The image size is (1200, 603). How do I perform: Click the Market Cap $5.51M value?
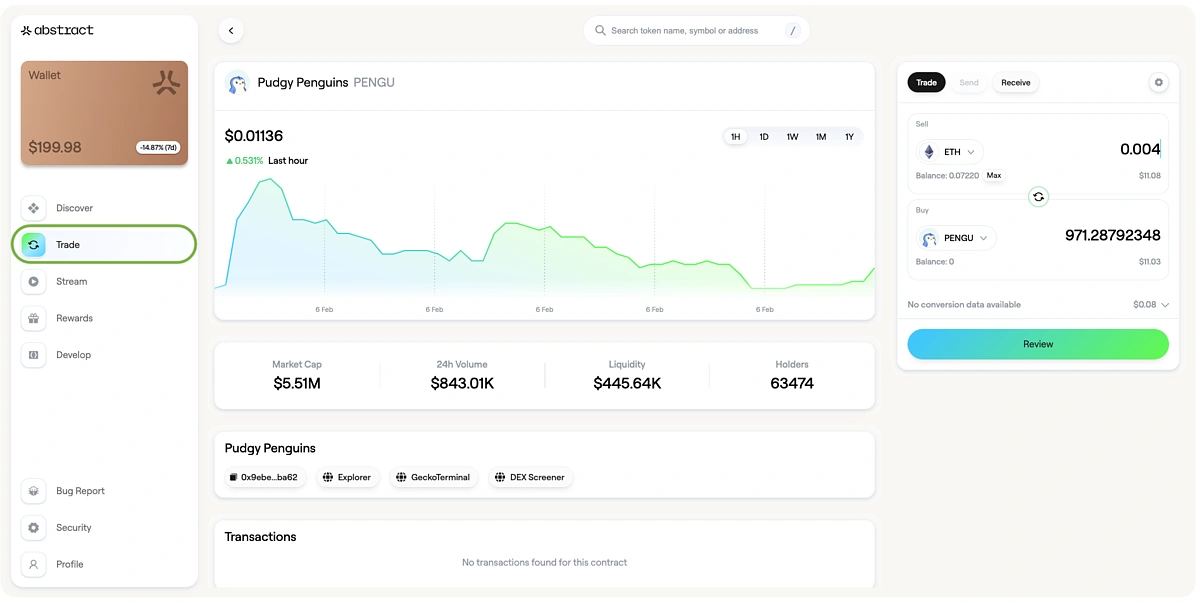[297, 383]
